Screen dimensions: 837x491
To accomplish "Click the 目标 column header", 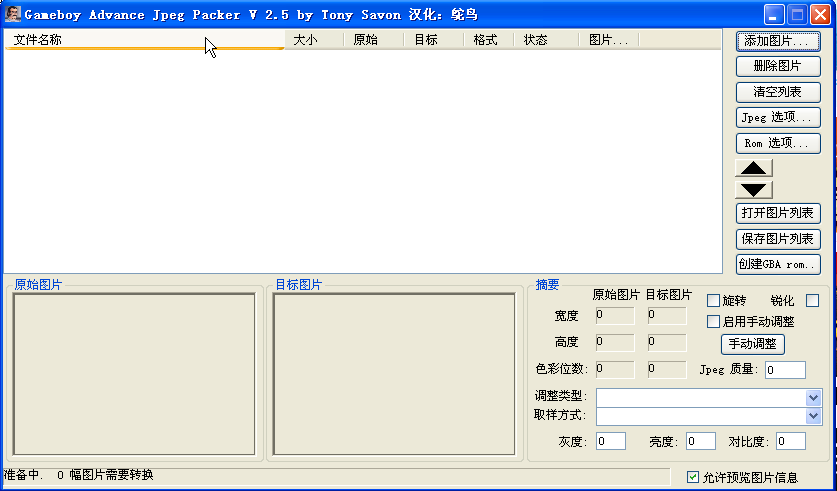I will click(x=433, y=40).
